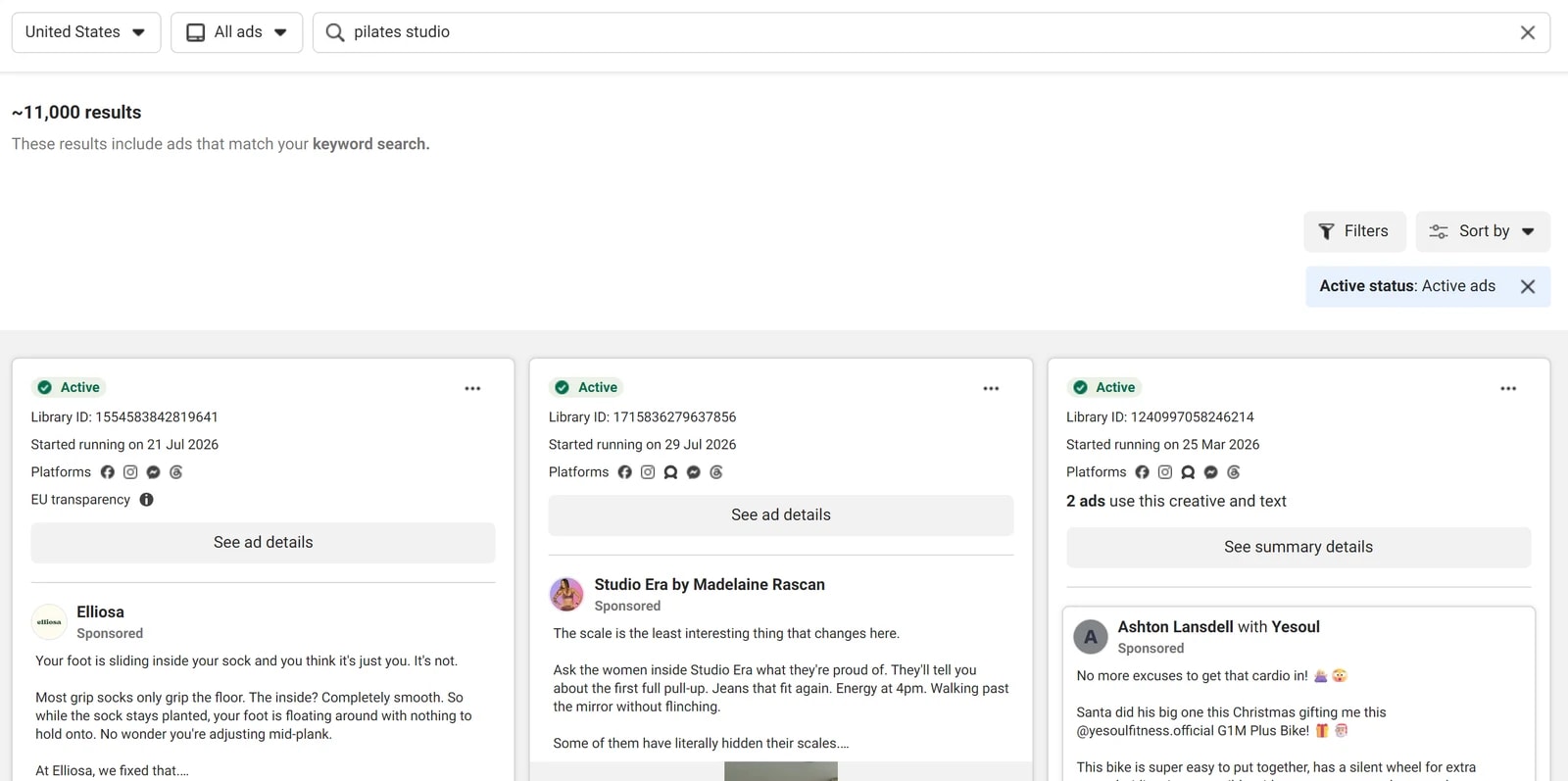Click the EU transparency info icon
Screen dimensions: 1568x781
(147, 500)
